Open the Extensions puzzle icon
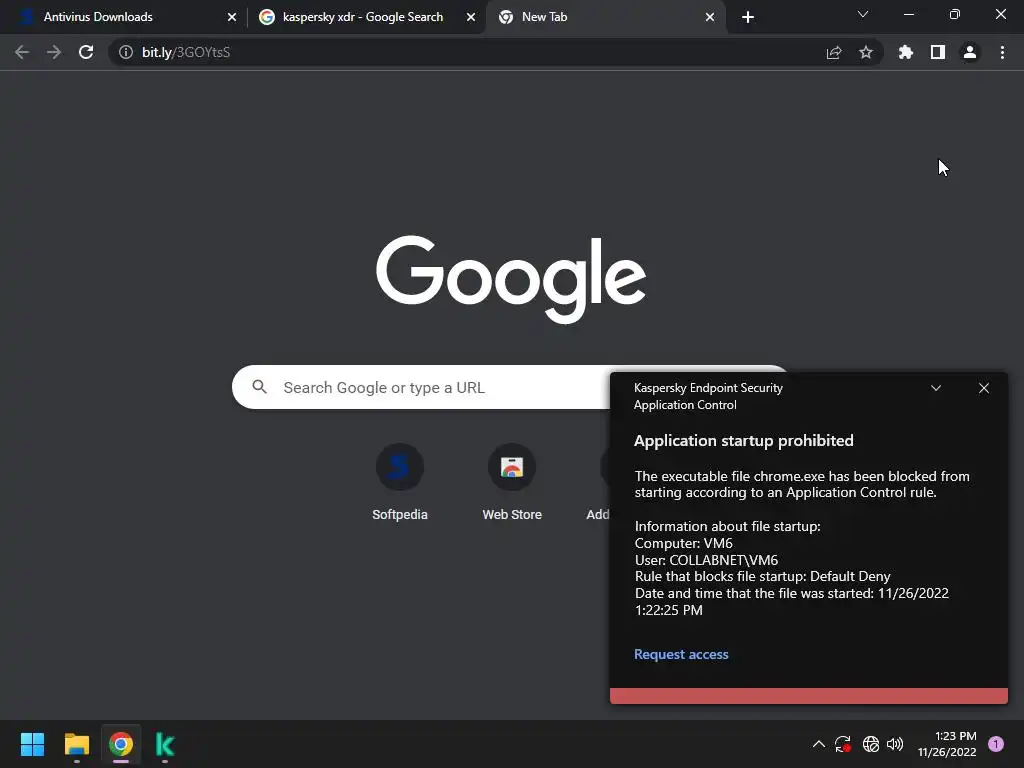 tap(906, 52)
